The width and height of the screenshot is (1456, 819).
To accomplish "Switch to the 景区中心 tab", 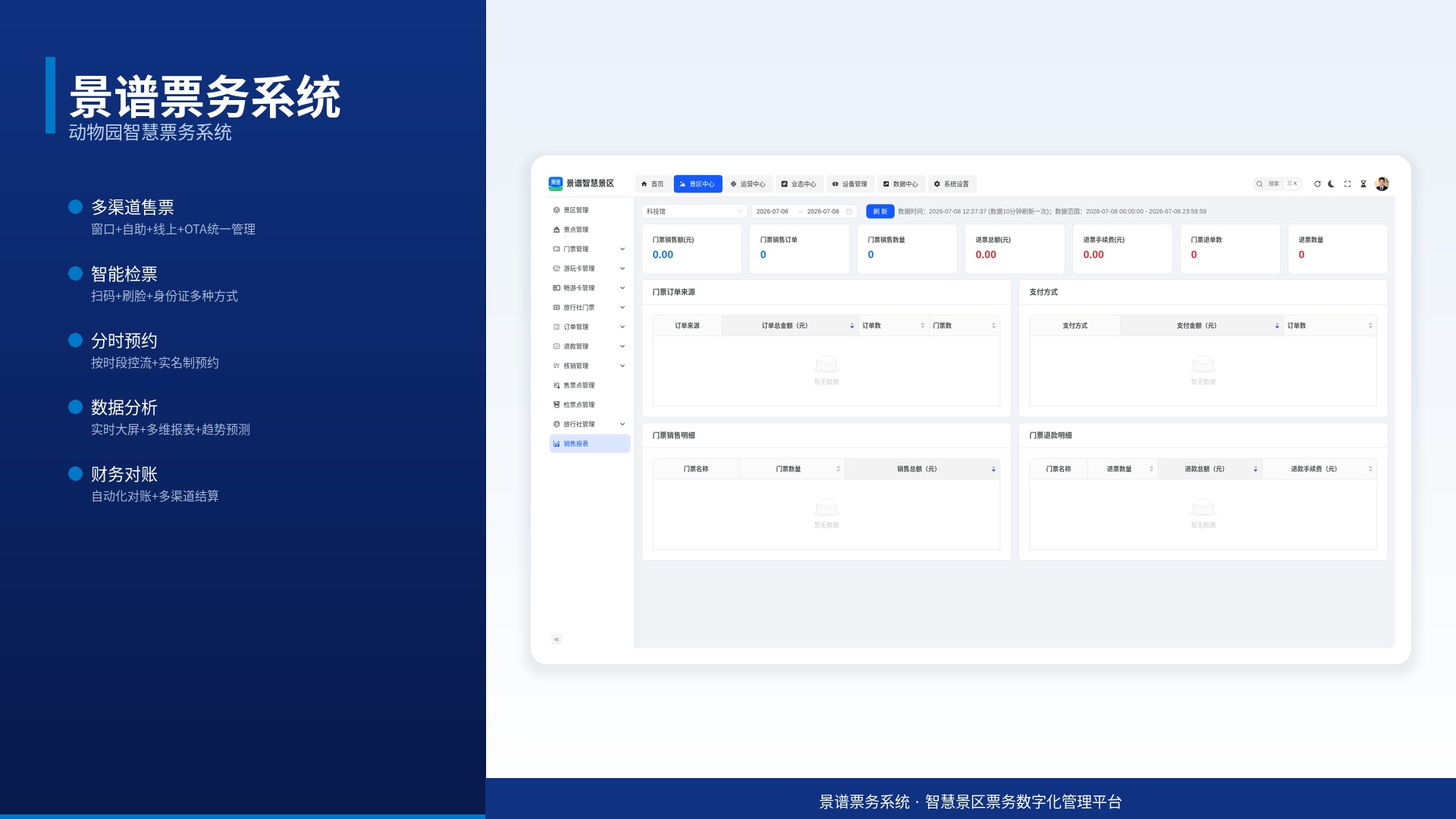I will click(698, 184).
